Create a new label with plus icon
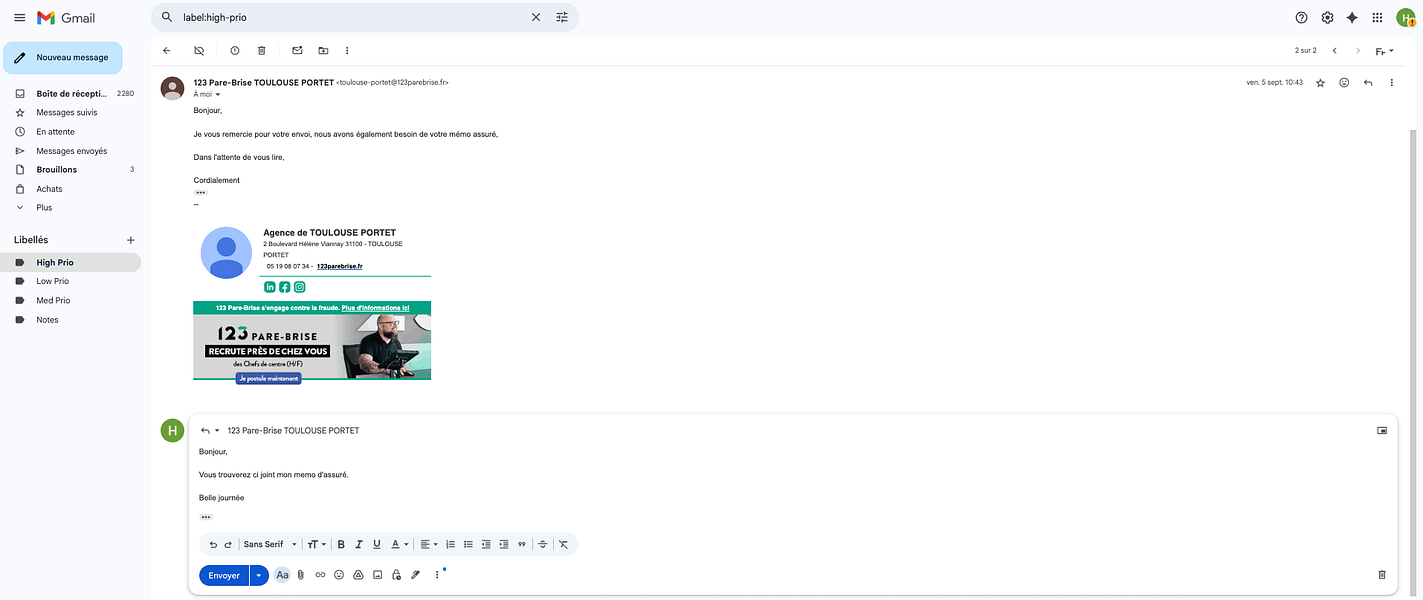The height and width of the screenshot is (600, 1423). [130, 240]
